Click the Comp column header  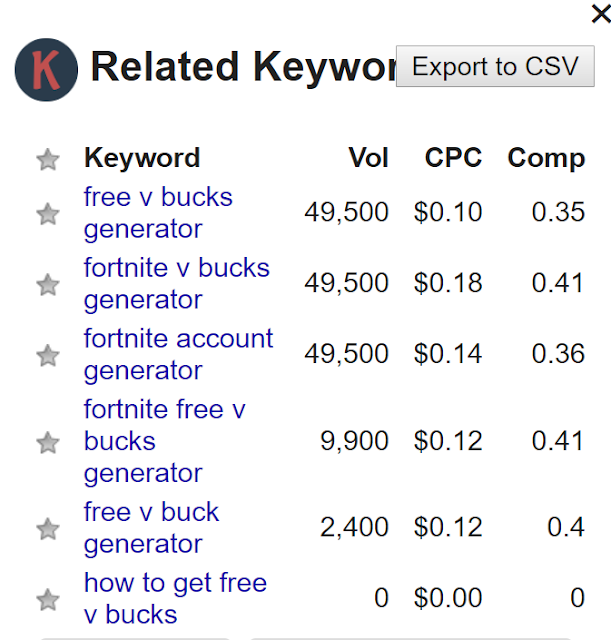[546, 158]
